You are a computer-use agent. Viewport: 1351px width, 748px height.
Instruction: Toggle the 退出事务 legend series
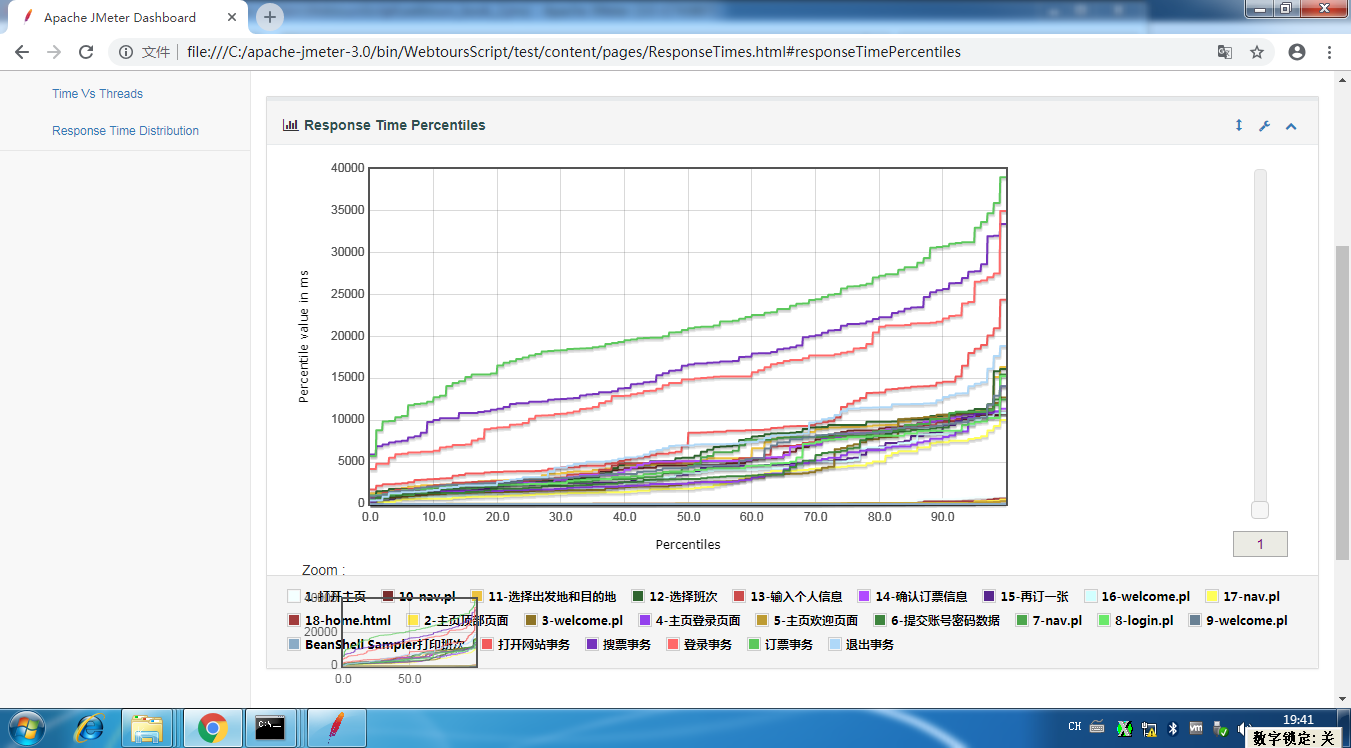tap(862, 645)
